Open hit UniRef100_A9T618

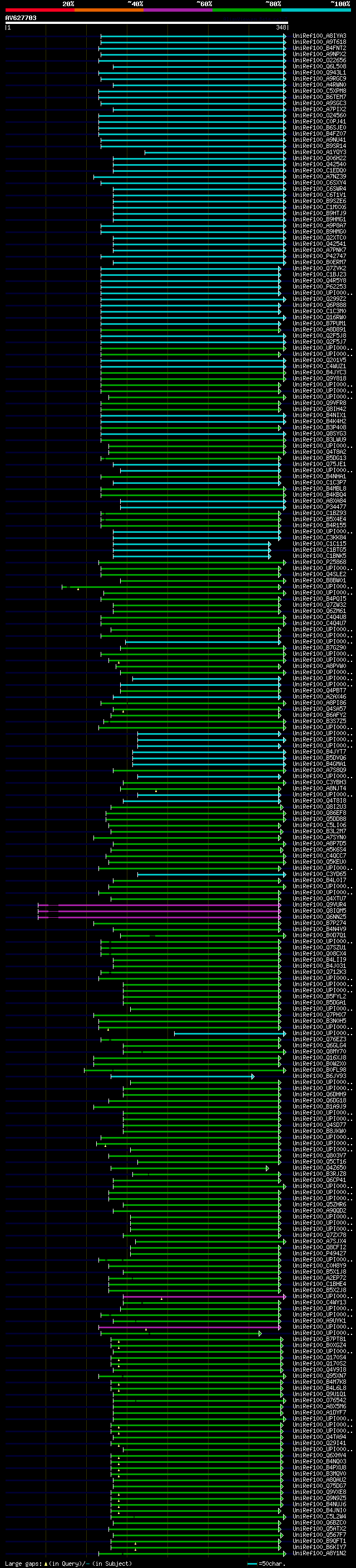click(319, 42)
